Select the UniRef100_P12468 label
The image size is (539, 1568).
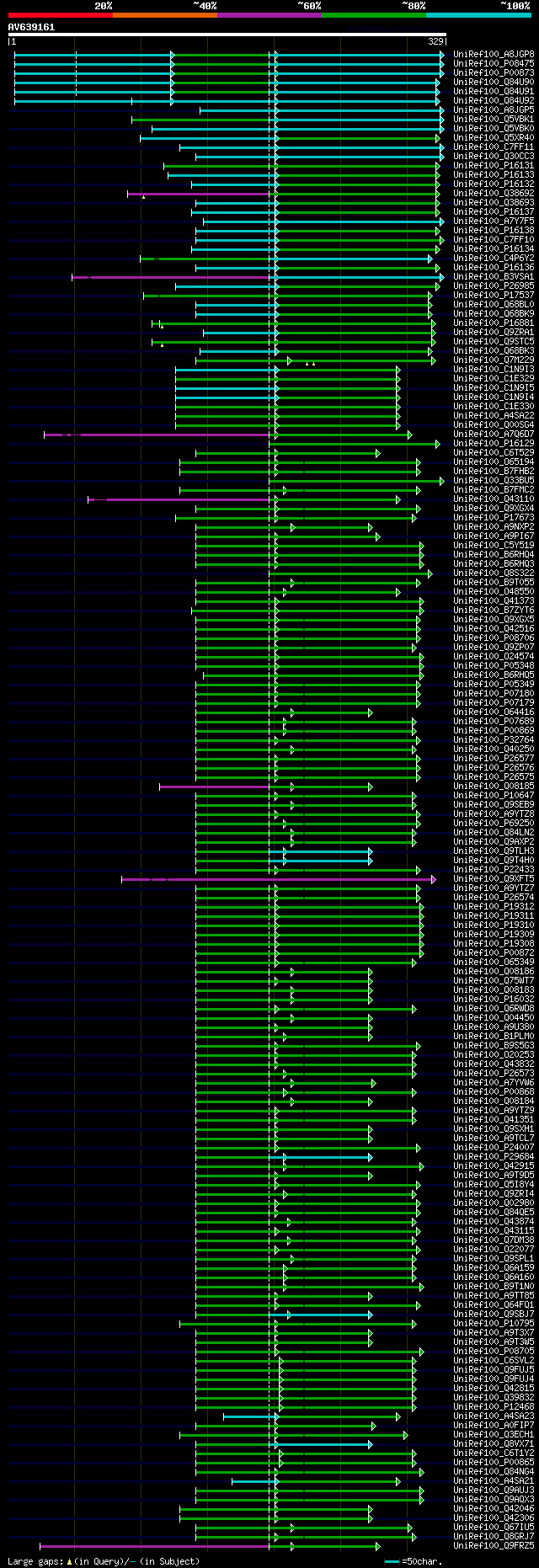click(x=494, y=1406)
